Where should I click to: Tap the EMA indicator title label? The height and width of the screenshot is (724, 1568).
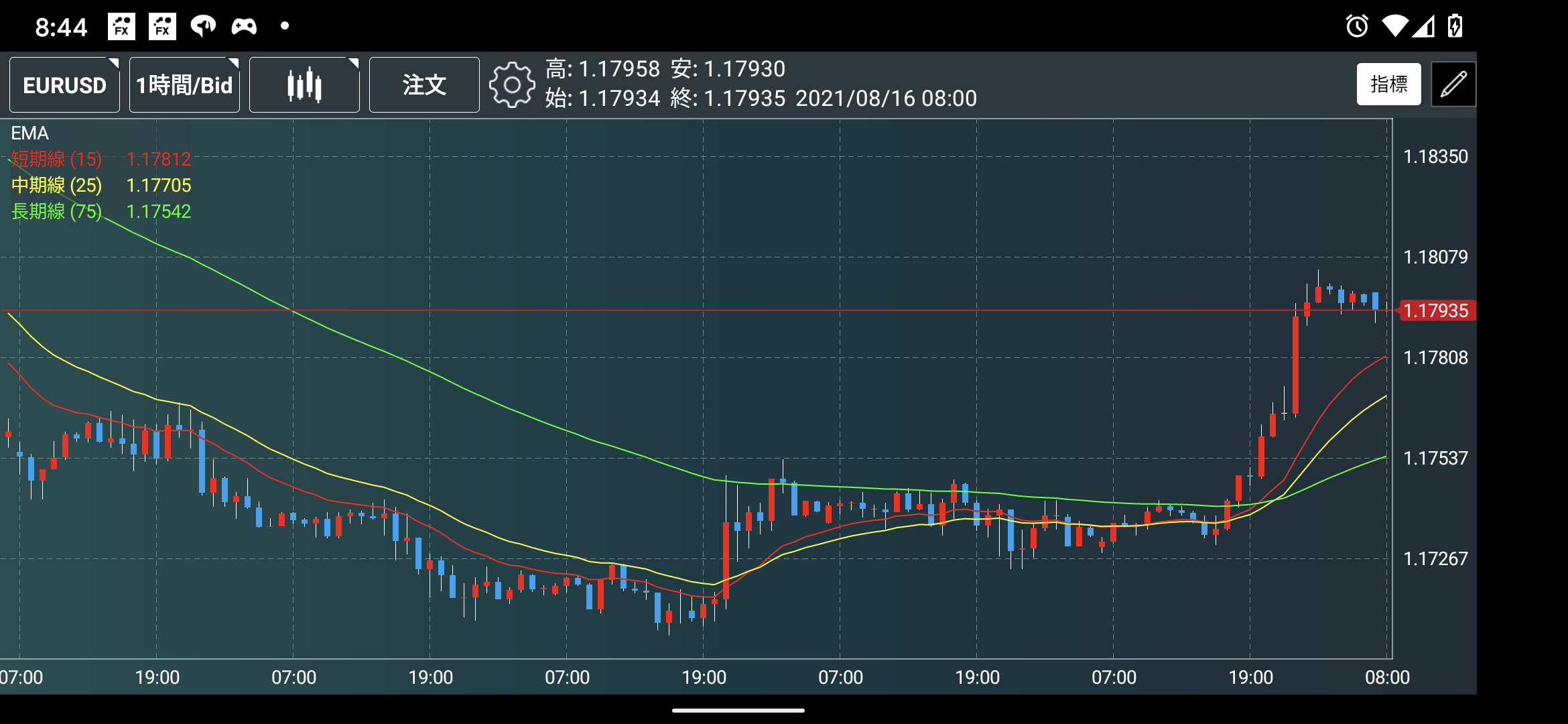pos(29,133)
